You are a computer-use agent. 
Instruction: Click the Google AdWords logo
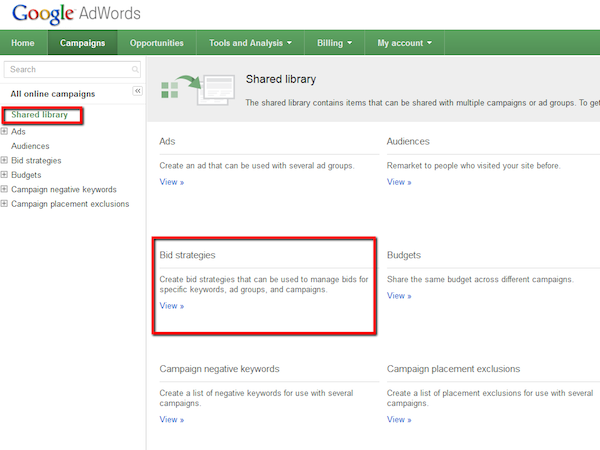[76, 14]
